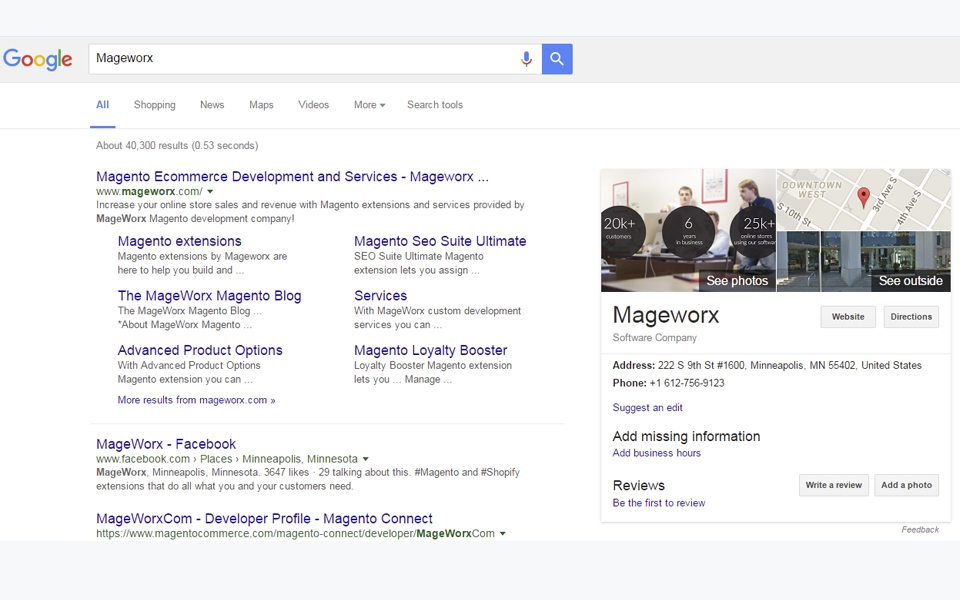Open the Videos tab
This screenshot has width=960, height=600.
[x=313, y=105]
